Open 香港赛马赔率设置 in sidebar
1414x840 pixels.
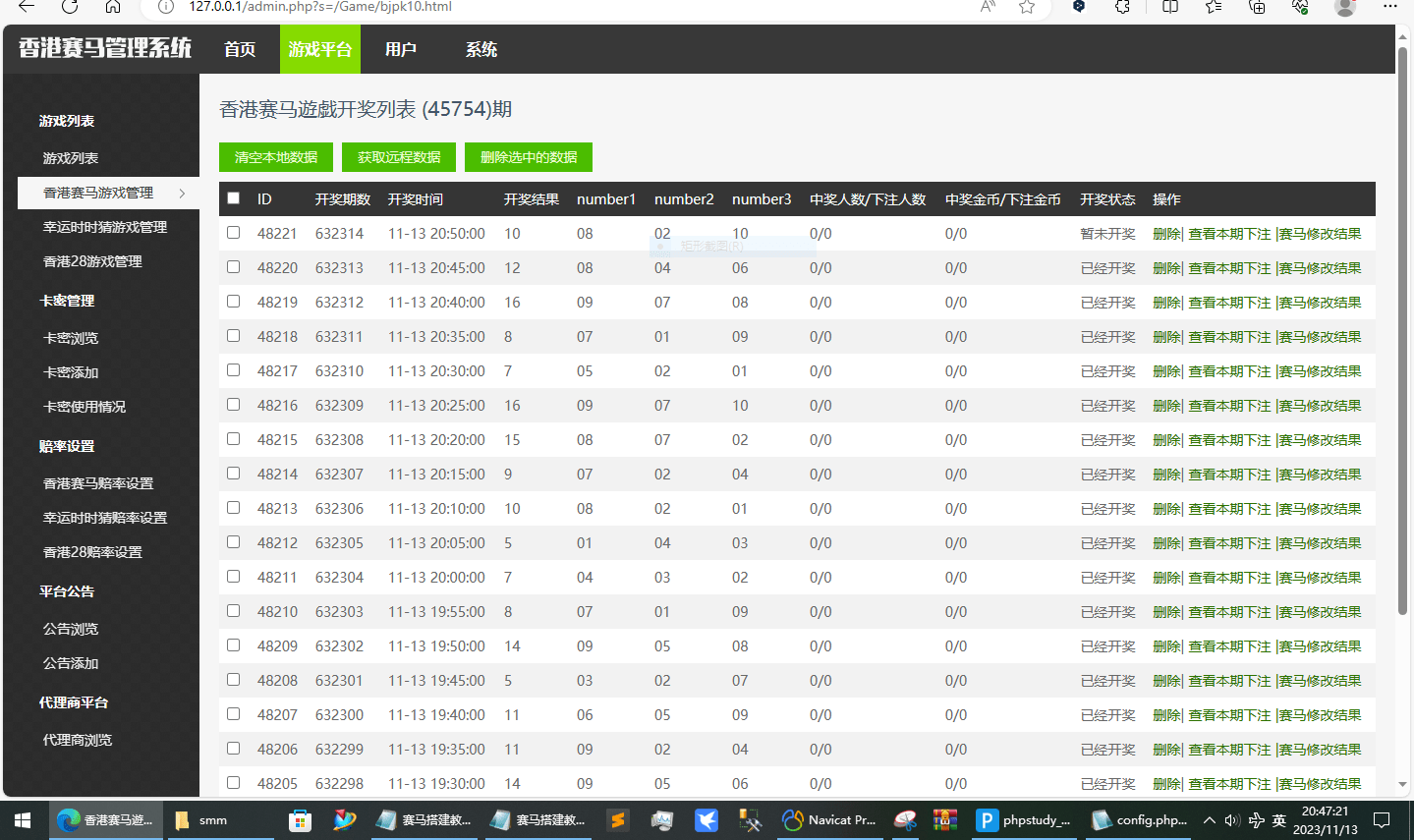tap(98, 483)
